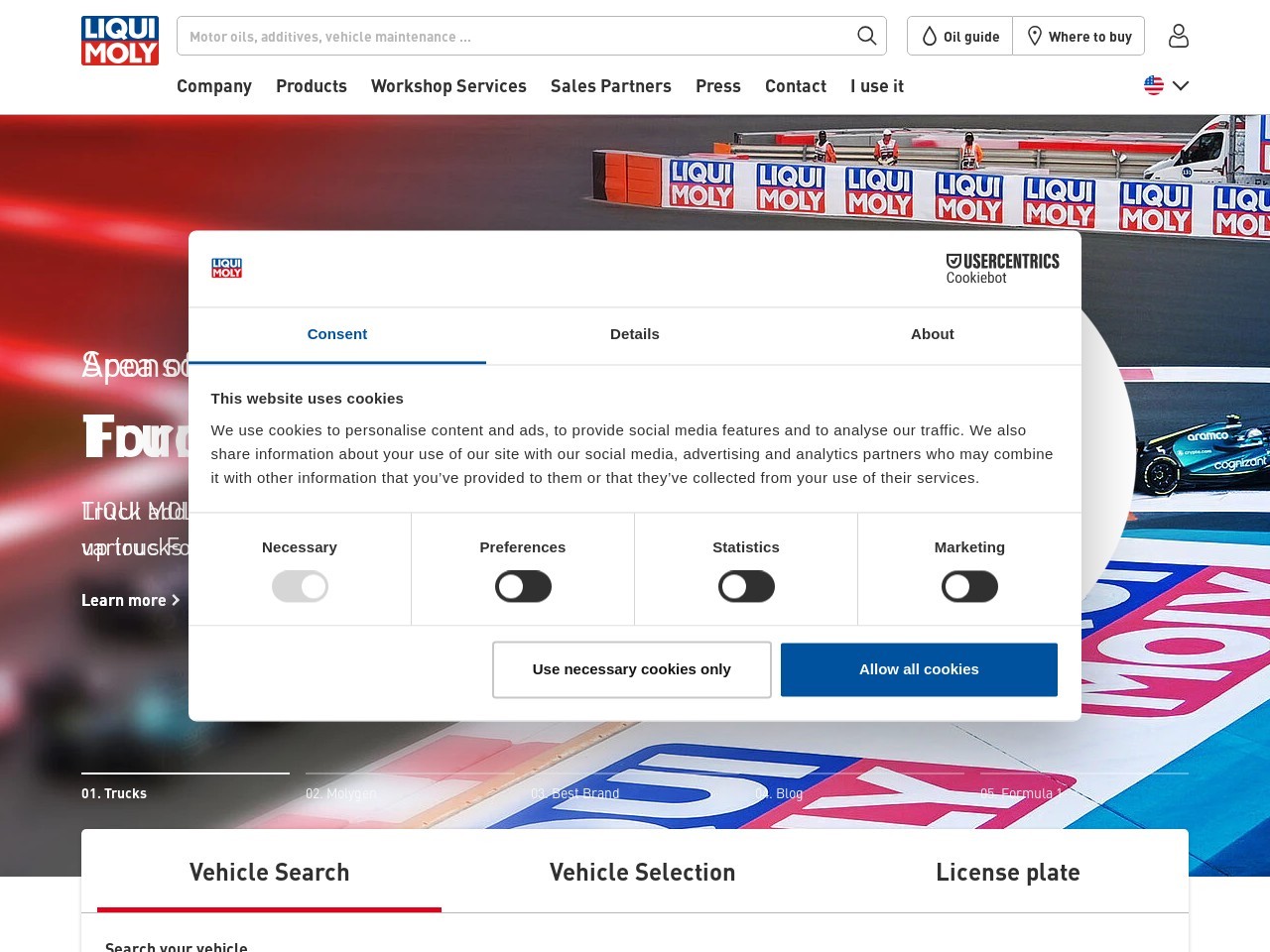Viewport: 1270px width, 952px height.
Task: Switch to the Details tab
Action: click(635, 334)
